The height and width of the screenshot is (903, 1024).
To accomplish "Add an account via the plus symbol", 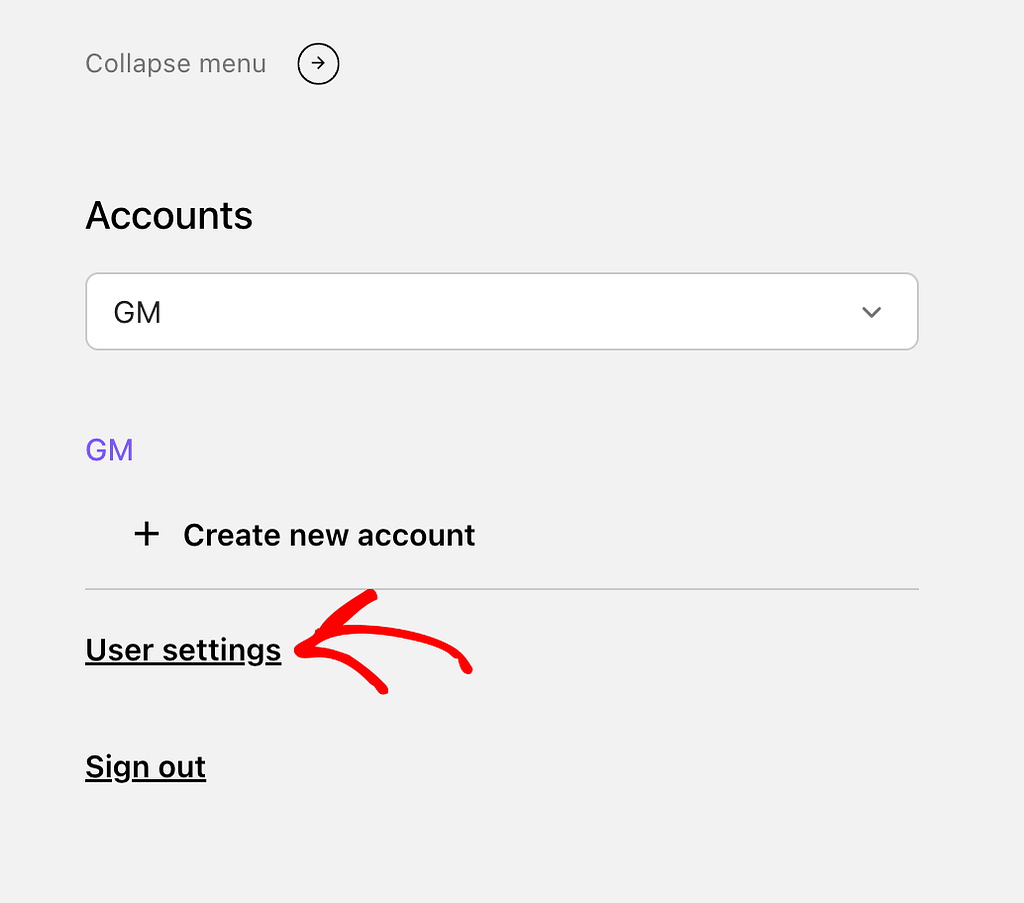I will [147, 535].
